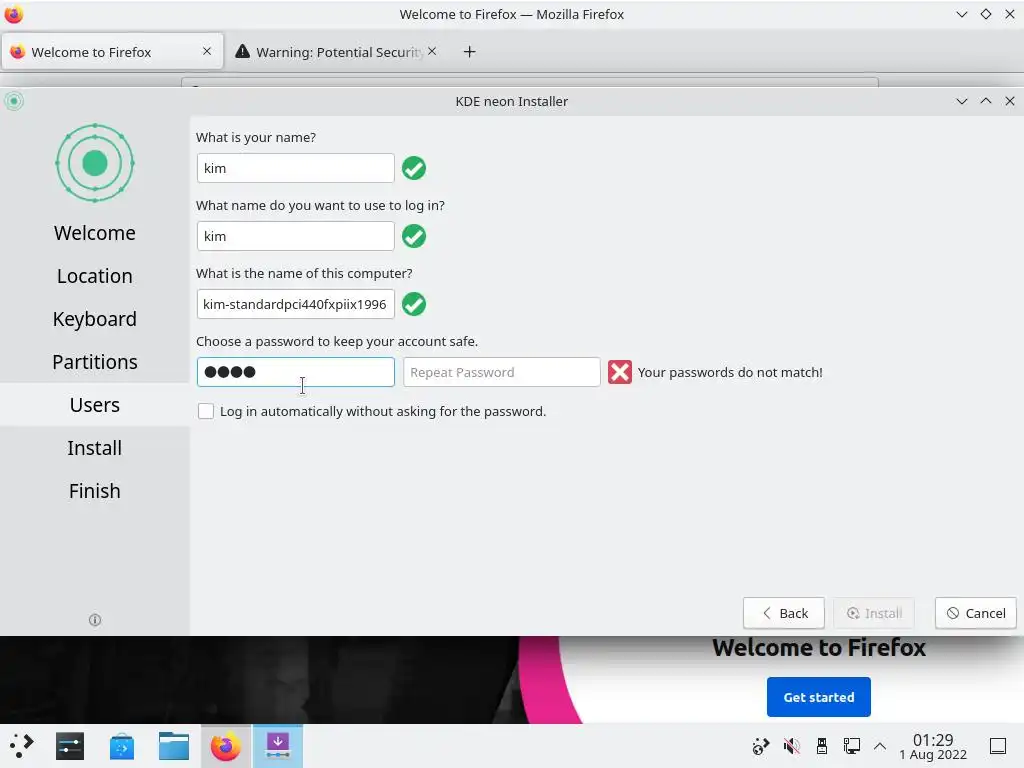This screenshot has height=768, width=1024.
Task: Open Dolphin file manager from the taskbar
Action: click(174, 746)
